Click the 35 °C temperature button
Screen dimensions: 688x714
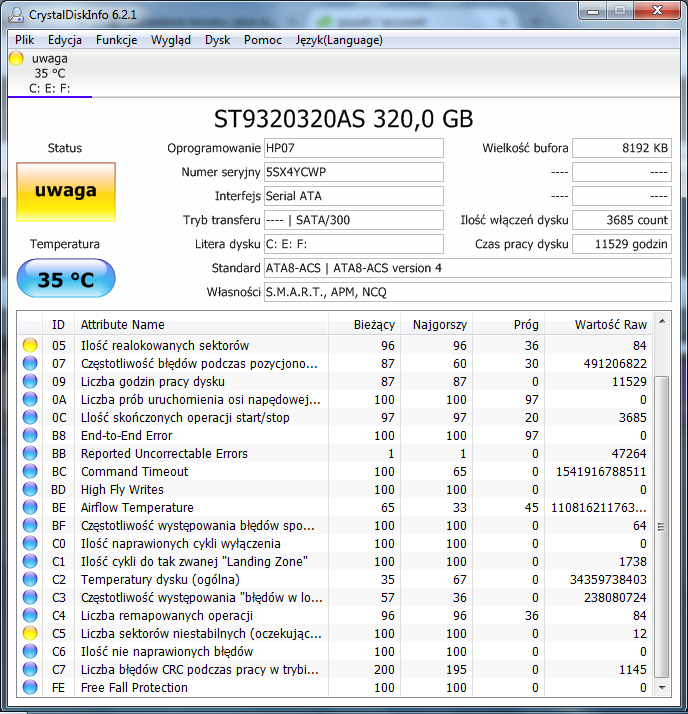pos(66,278)
